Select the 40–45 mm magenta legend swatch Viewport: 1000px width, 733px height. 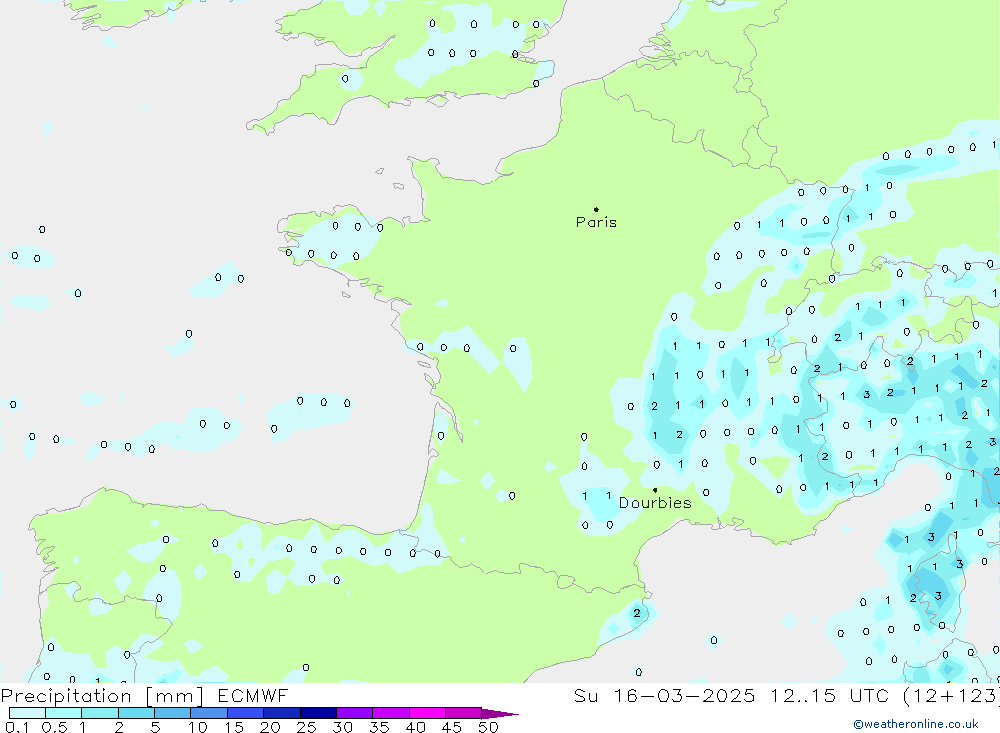[427, 713]
